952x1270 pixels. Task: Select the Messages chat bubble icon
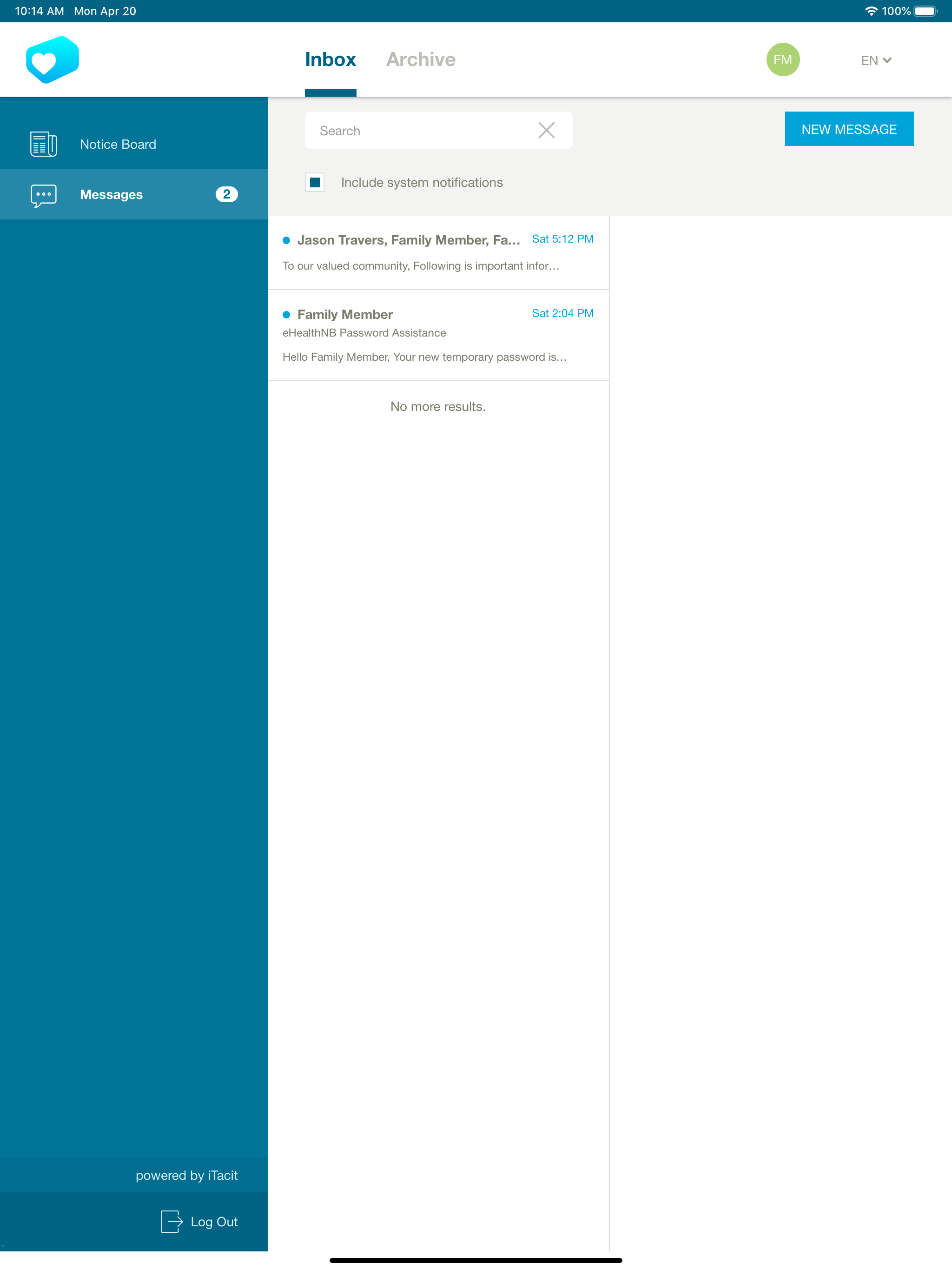click(x=44, y=195)
